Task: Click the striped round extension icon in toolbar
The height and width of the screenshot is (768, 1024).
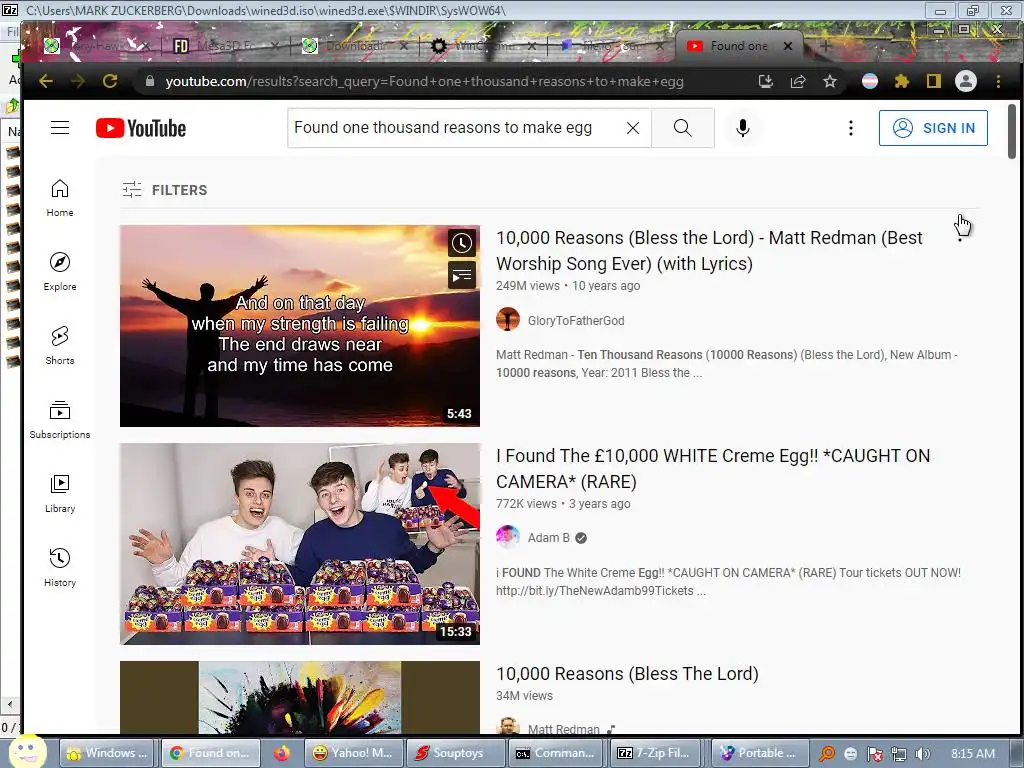Action: coord(870,81)
